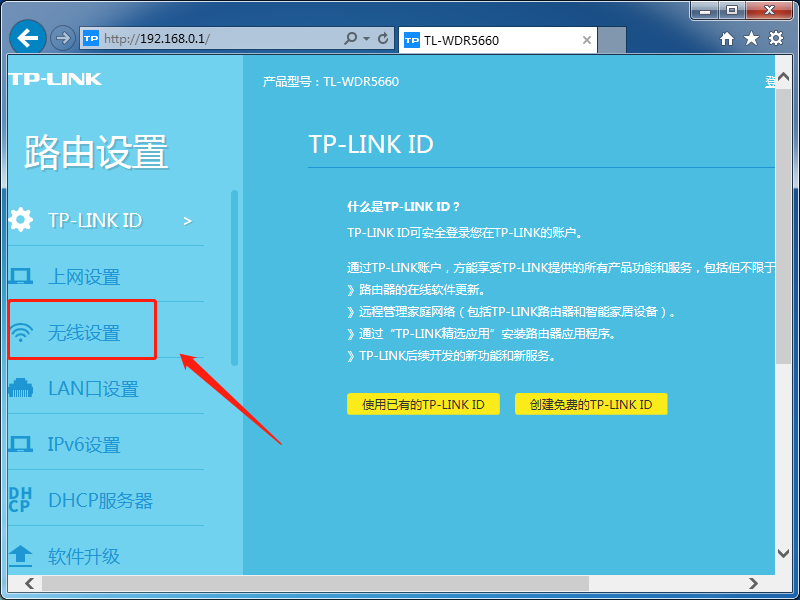Close the TL-WDR5660 tab
This screenshot has height=600, width=800.
point(587,40)
